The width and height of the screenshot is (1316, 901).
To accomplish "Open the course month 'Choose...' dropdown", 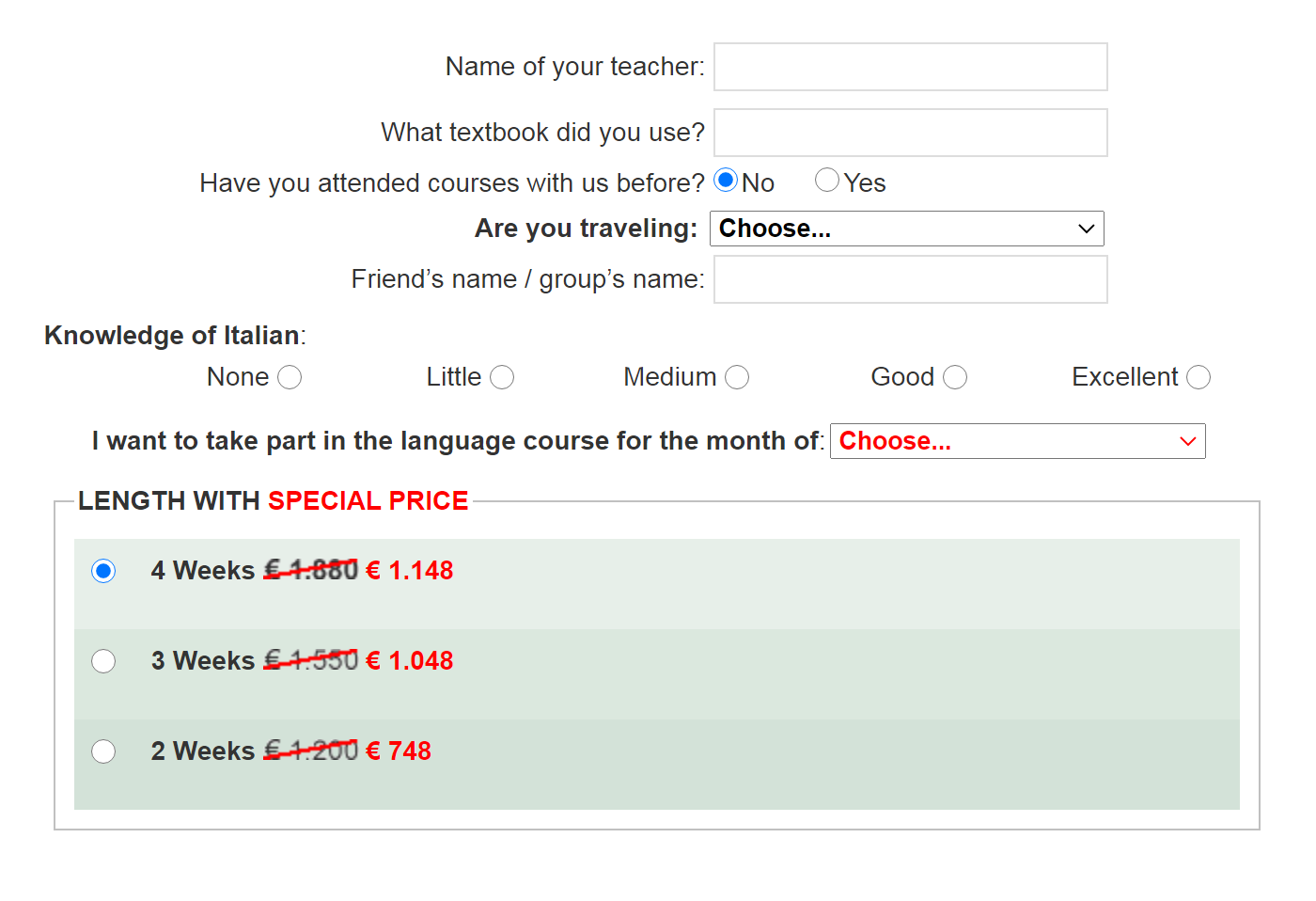I will click(x=1018, y=441).
